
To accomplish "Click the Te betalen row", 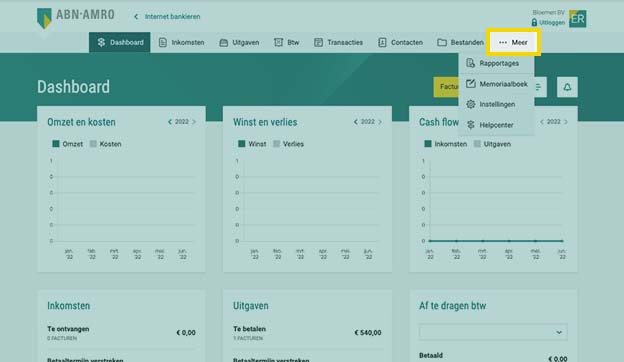I will click(307, 333).
